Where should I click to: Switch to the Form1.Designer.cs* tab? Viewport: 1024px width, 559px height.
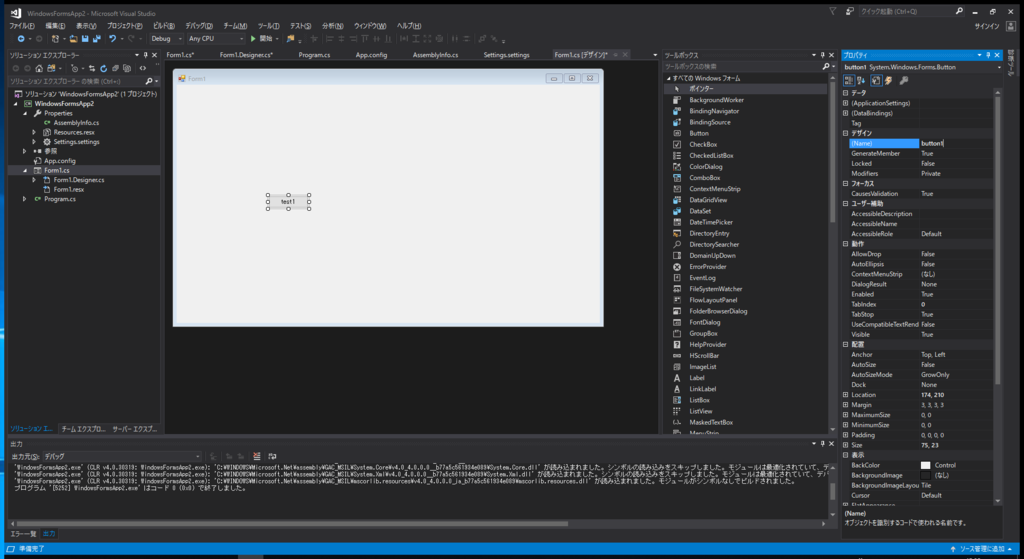tap(246, 55)
